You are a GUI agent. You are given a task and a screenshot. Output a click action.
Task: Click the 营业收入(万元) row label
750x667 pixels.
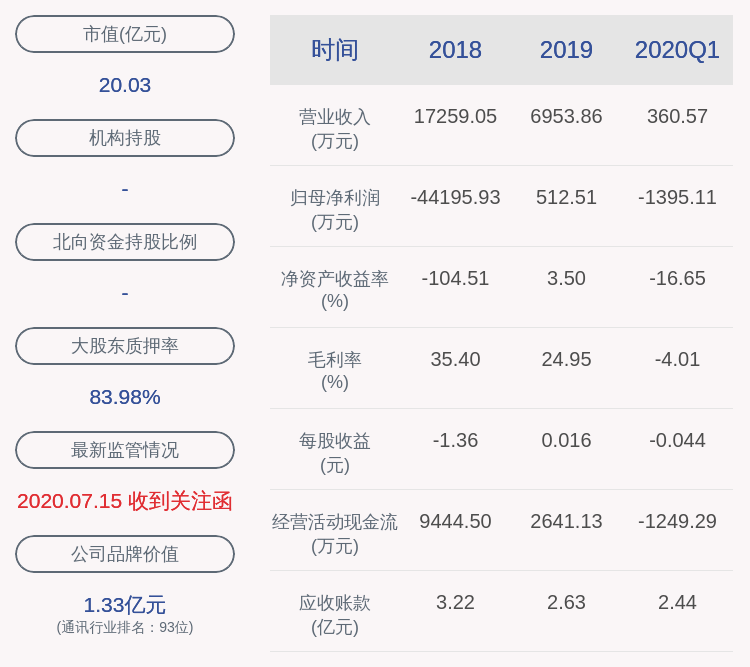coord(334,129)
